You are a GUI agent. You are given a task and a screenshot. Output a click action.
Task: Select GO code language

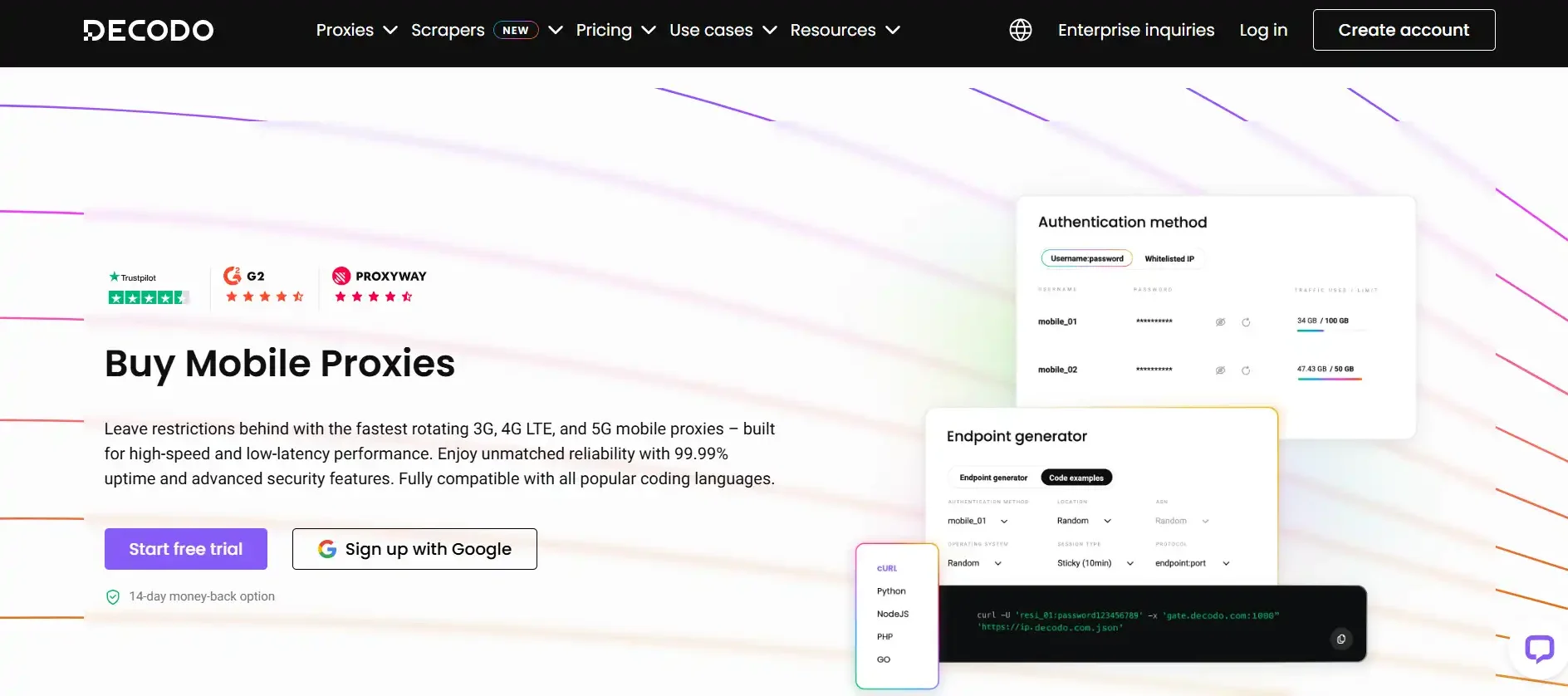pyautogui.click(x=884, y=659)
